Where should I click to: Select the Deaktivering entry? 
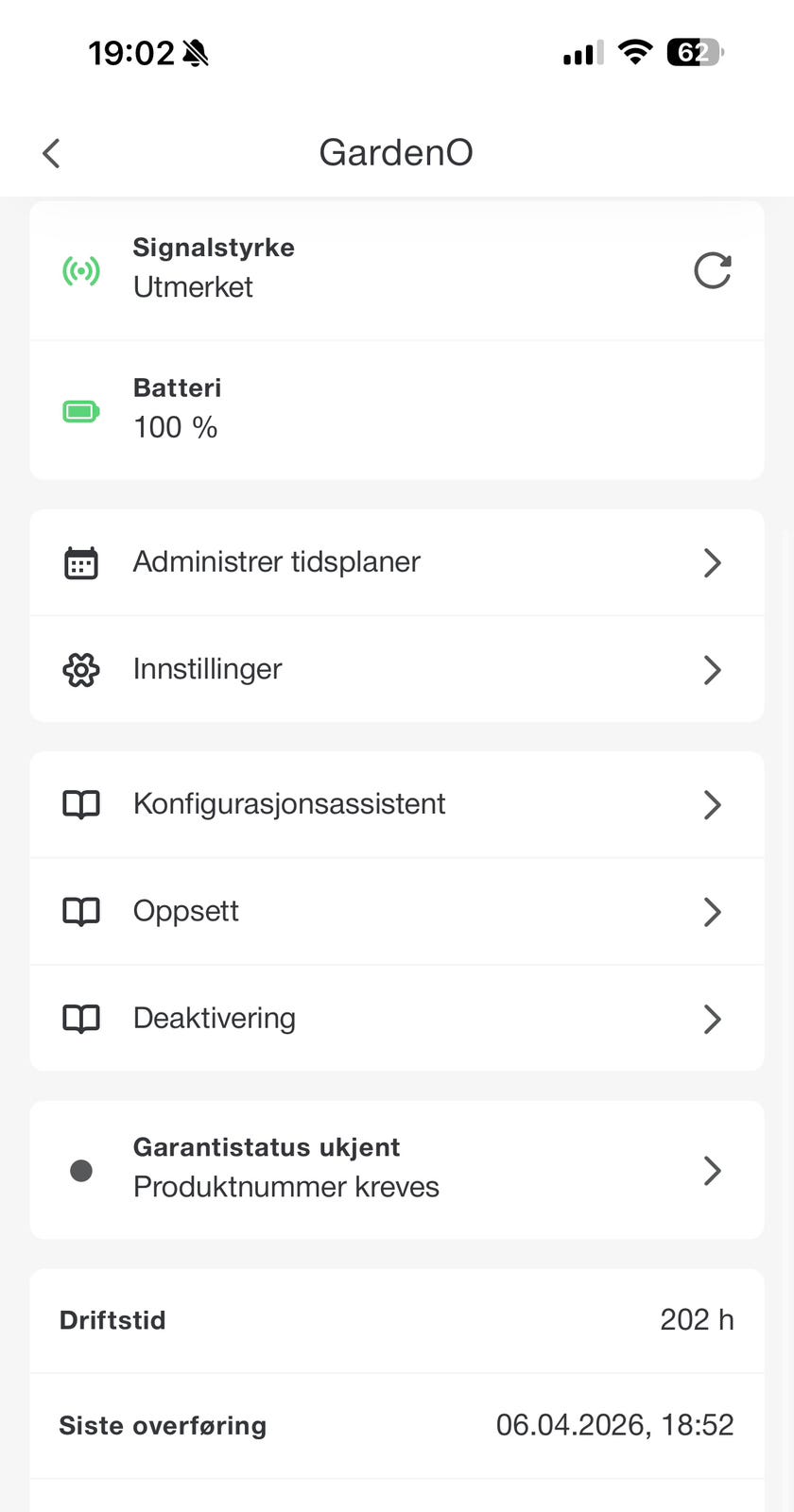pos(215,1019)
